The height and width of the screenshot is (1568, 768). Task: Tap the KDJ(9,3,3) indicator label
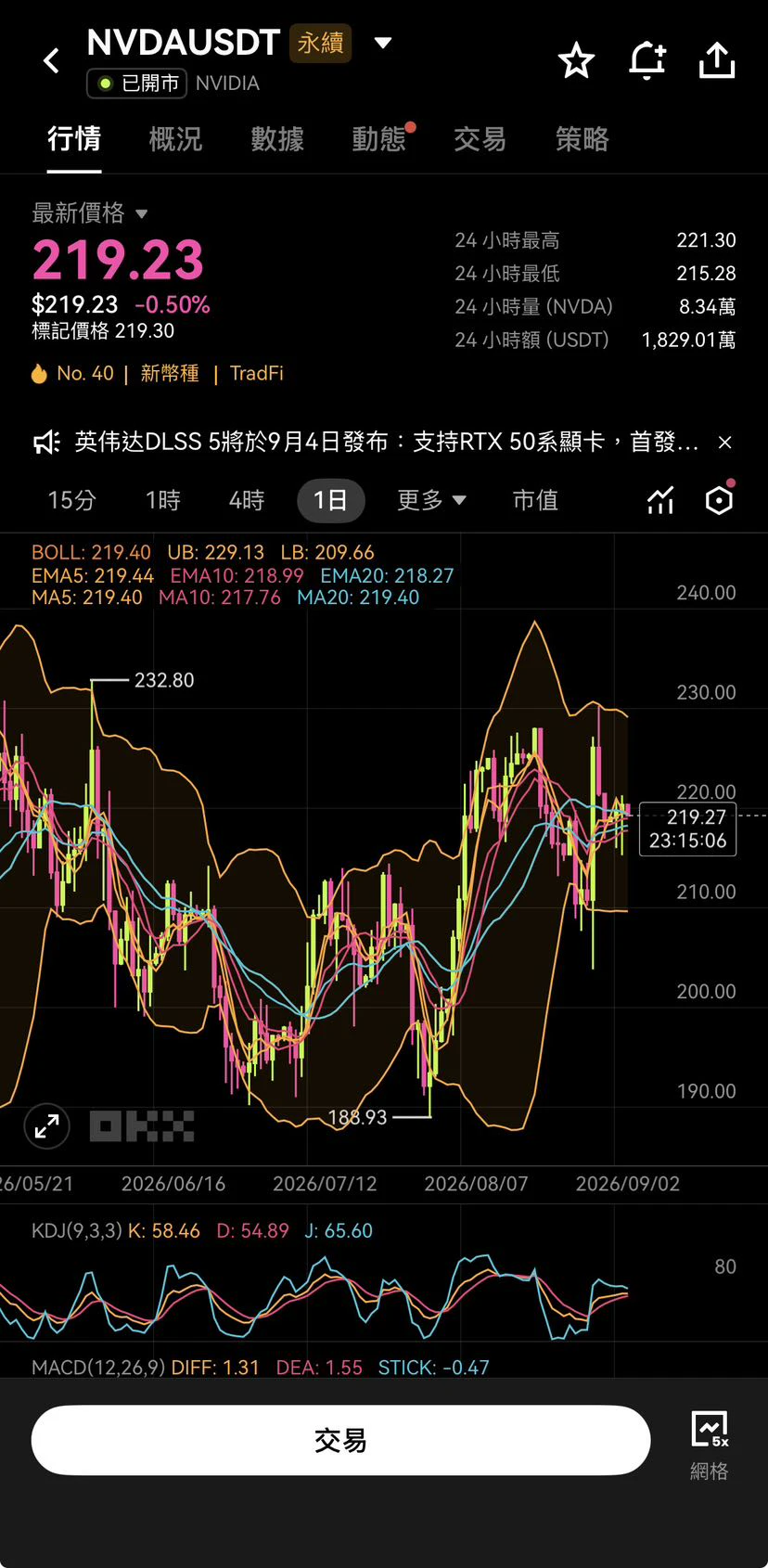(77, 1230)
